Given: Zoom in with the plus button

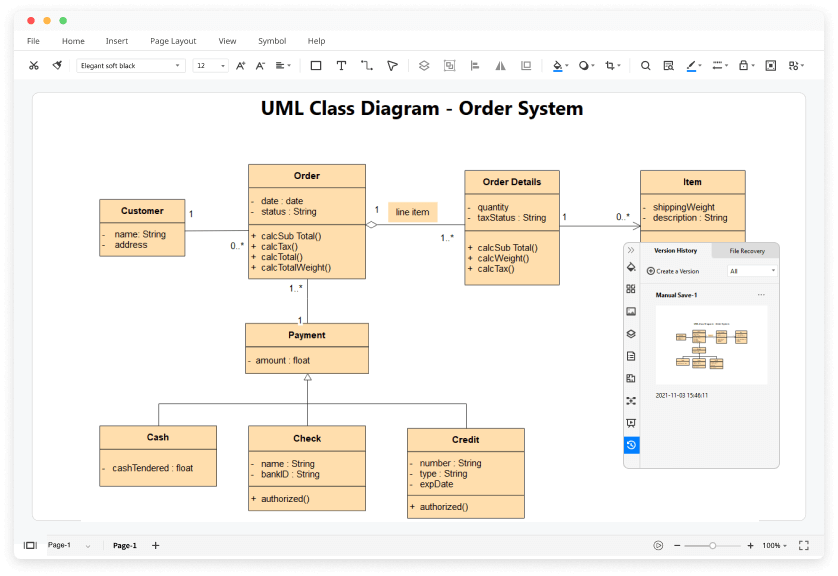Looking at the screenshot, I should click(x=750, y=546).
